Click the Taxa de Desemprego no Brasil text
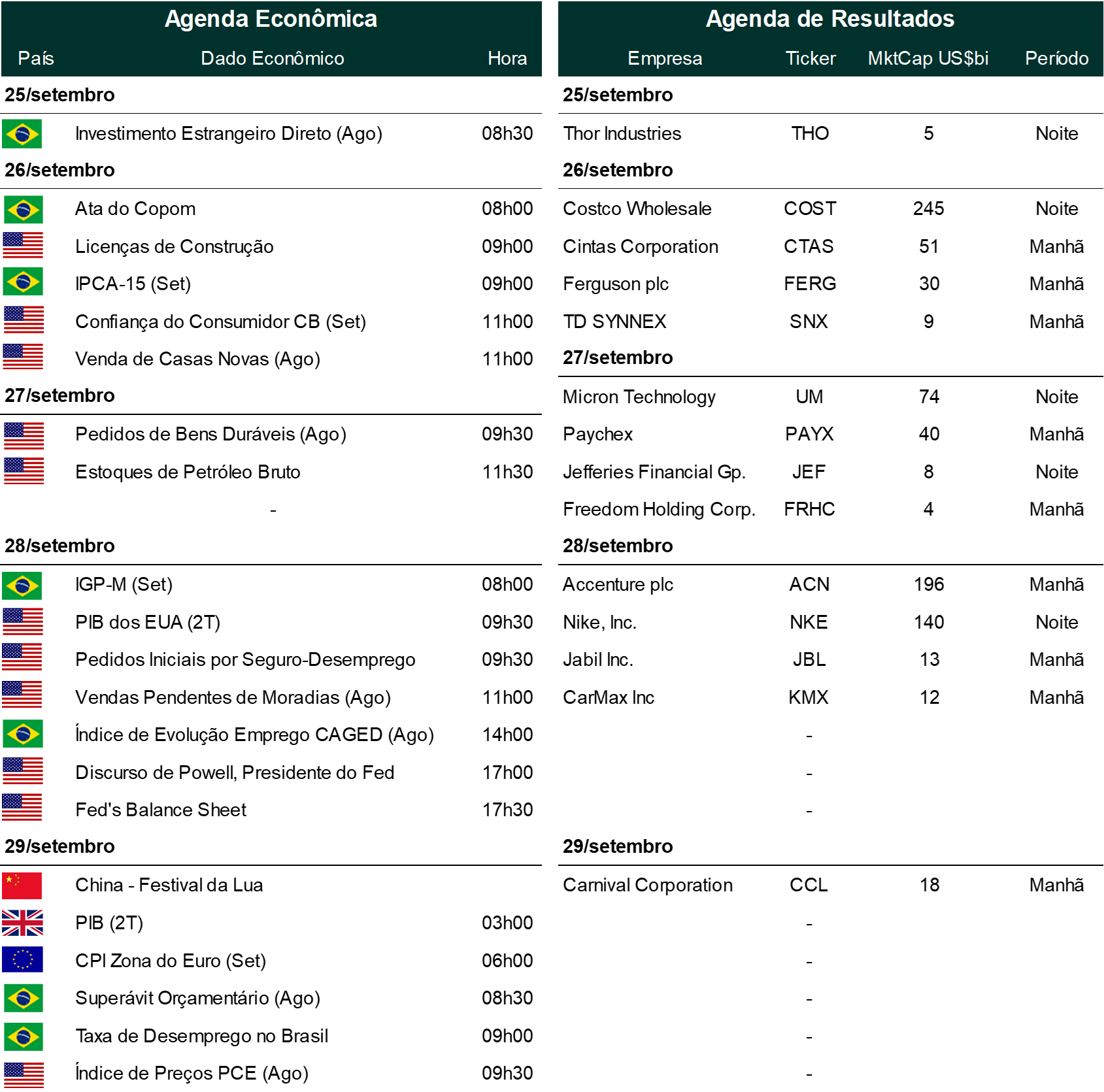Screen dimensions: 1104x1092 (201, 1036)
